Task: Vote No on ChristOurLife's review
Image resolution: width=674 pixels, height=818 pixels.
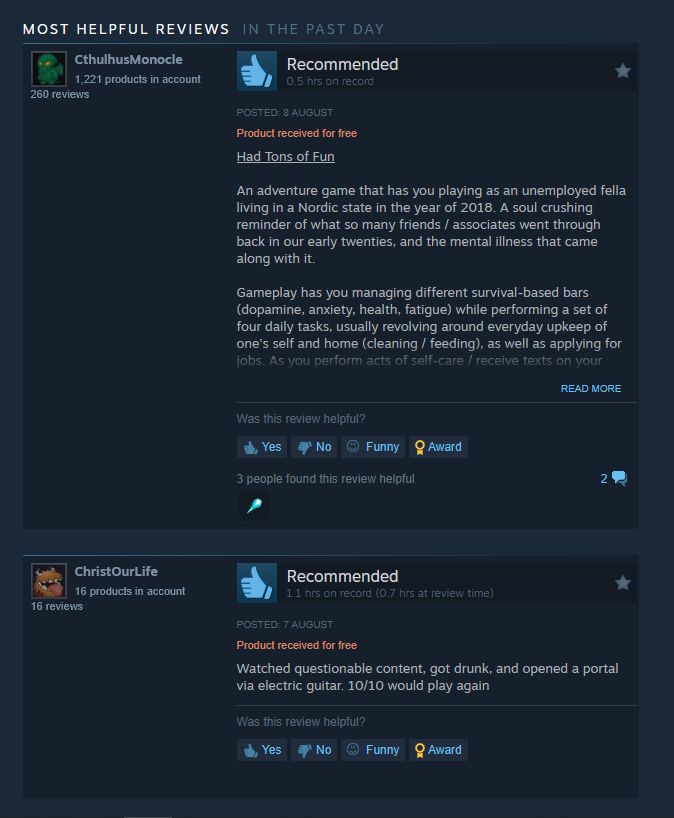Action: pyautogui.click(x=315, y=750)
